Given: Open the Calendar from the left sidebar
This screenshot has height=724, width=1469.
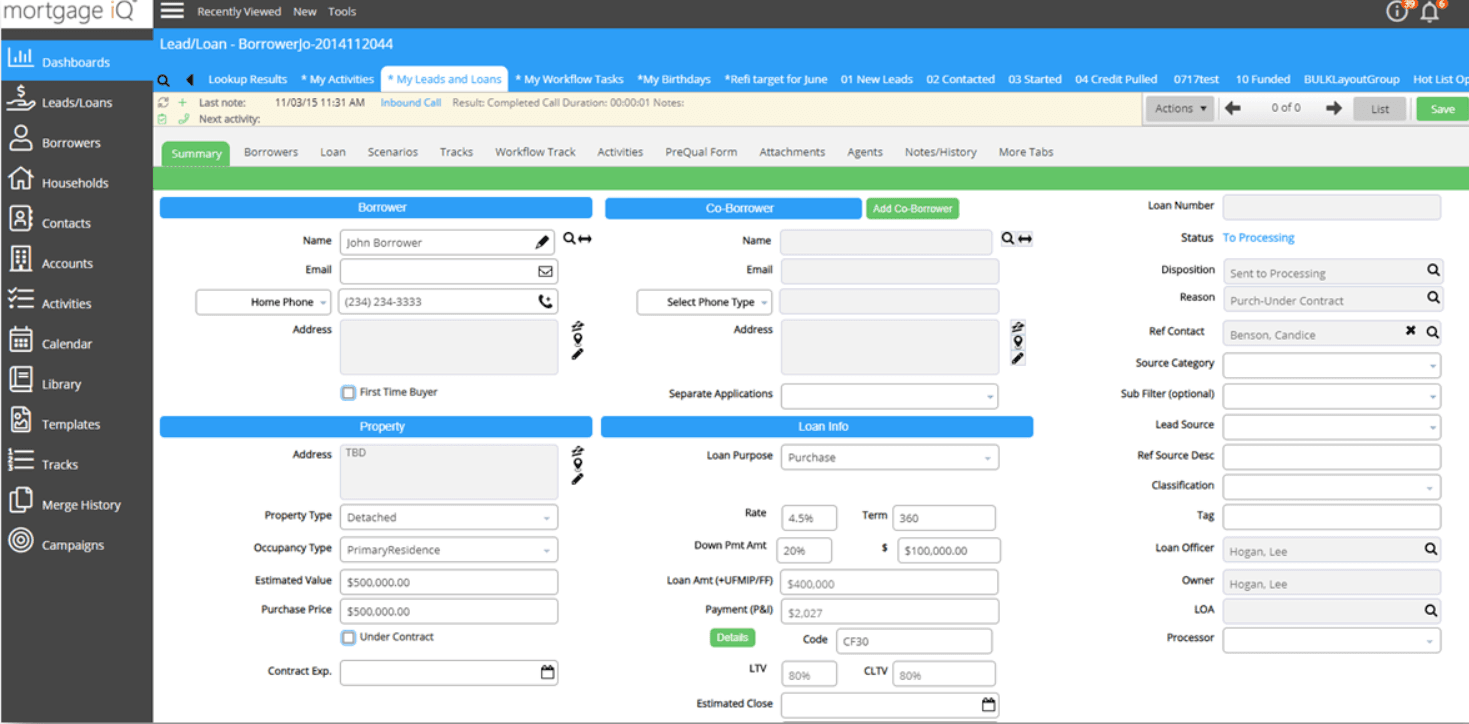Looking at the screenshot, I should coord(67,342).
